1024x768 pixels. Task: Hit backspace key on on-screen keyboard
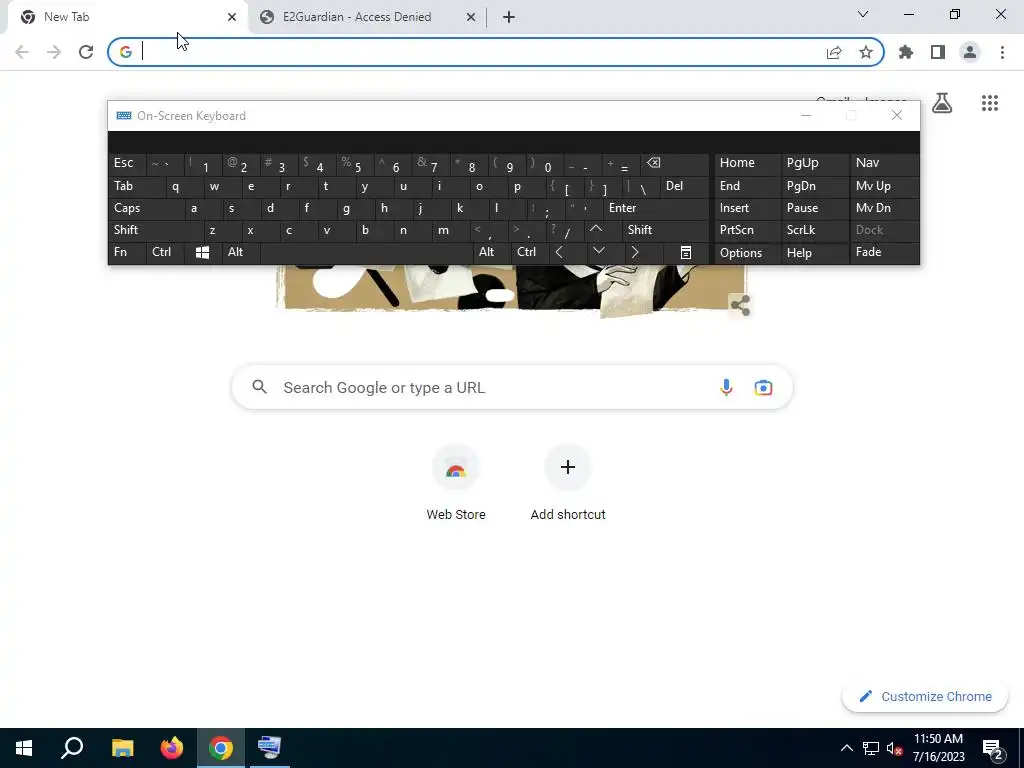[x=675, y=163]
